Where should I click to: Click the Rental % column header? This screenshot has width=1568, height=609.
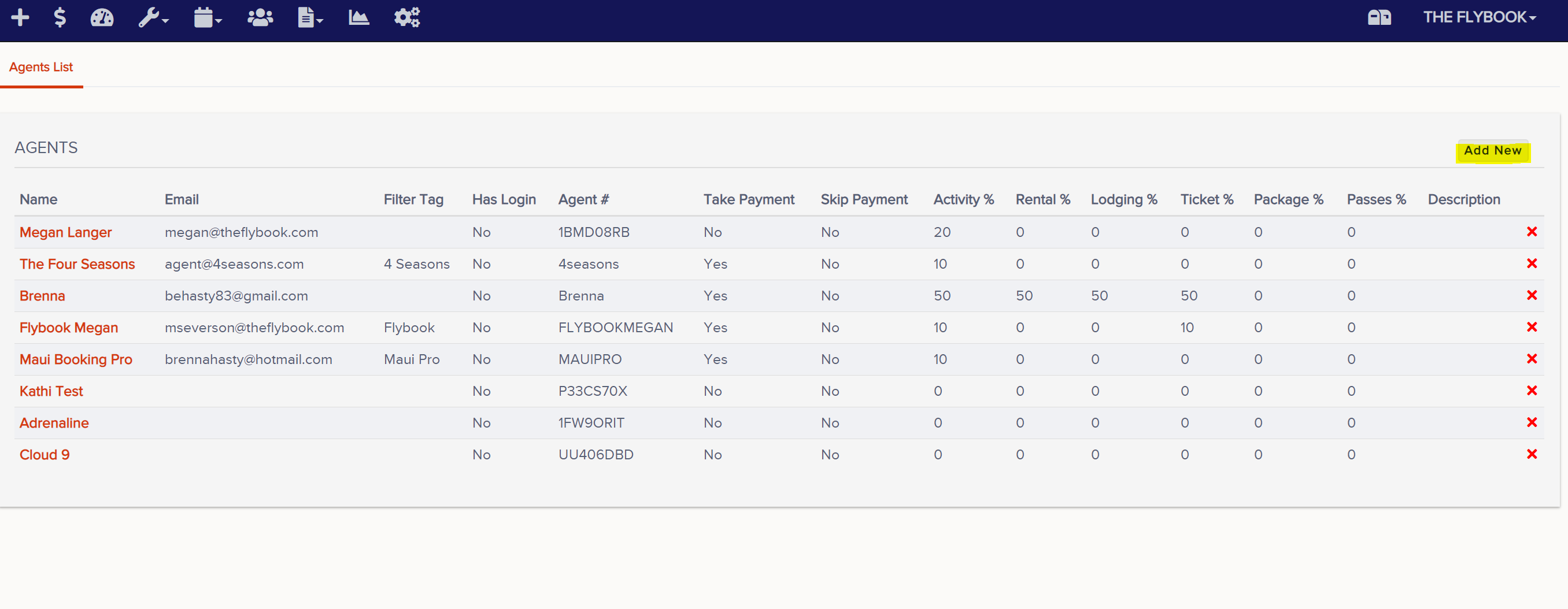(1042, 199)
